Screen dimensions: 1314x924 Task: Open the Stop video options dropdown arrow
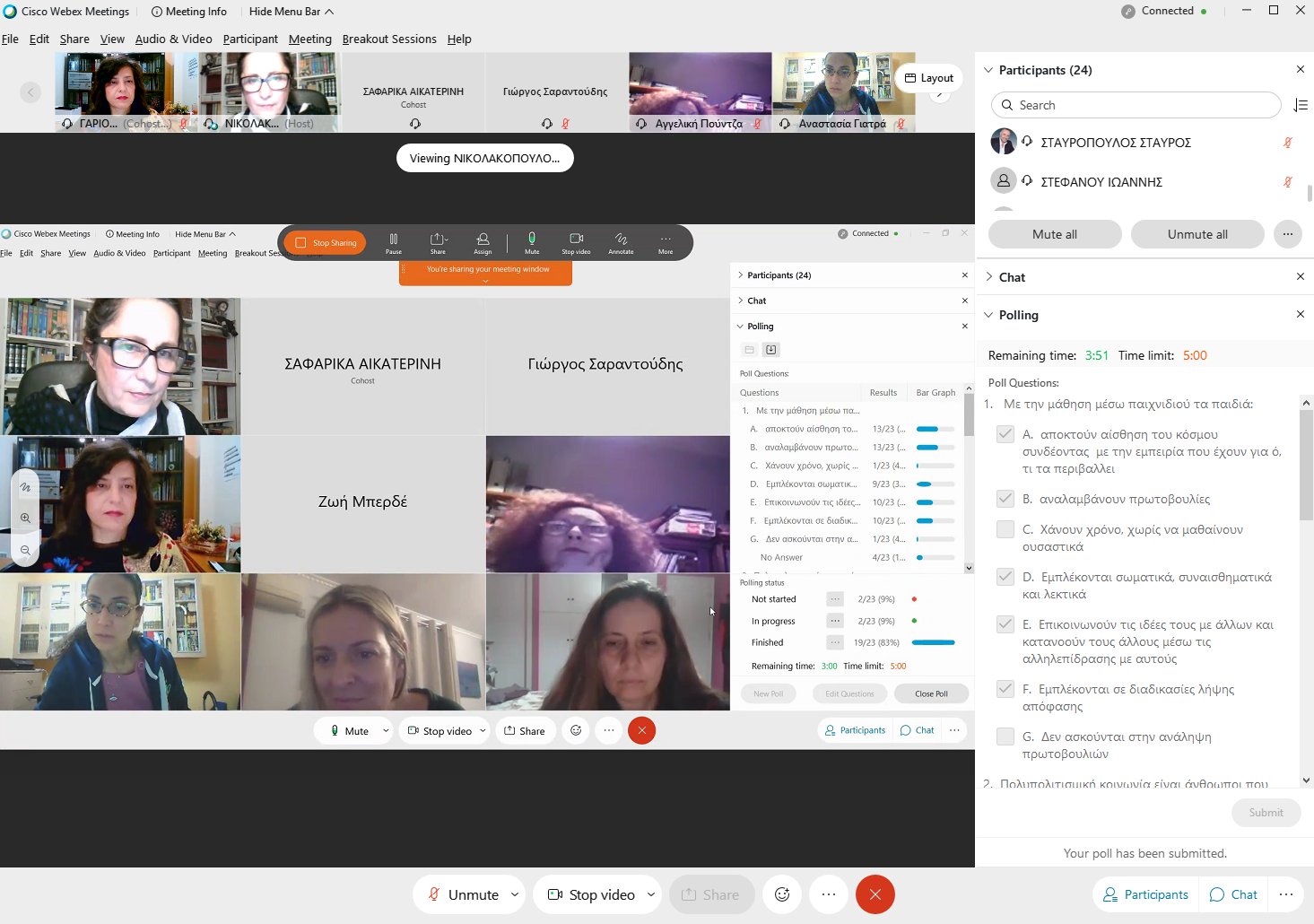pyautogui.click(x=651, y=894)
